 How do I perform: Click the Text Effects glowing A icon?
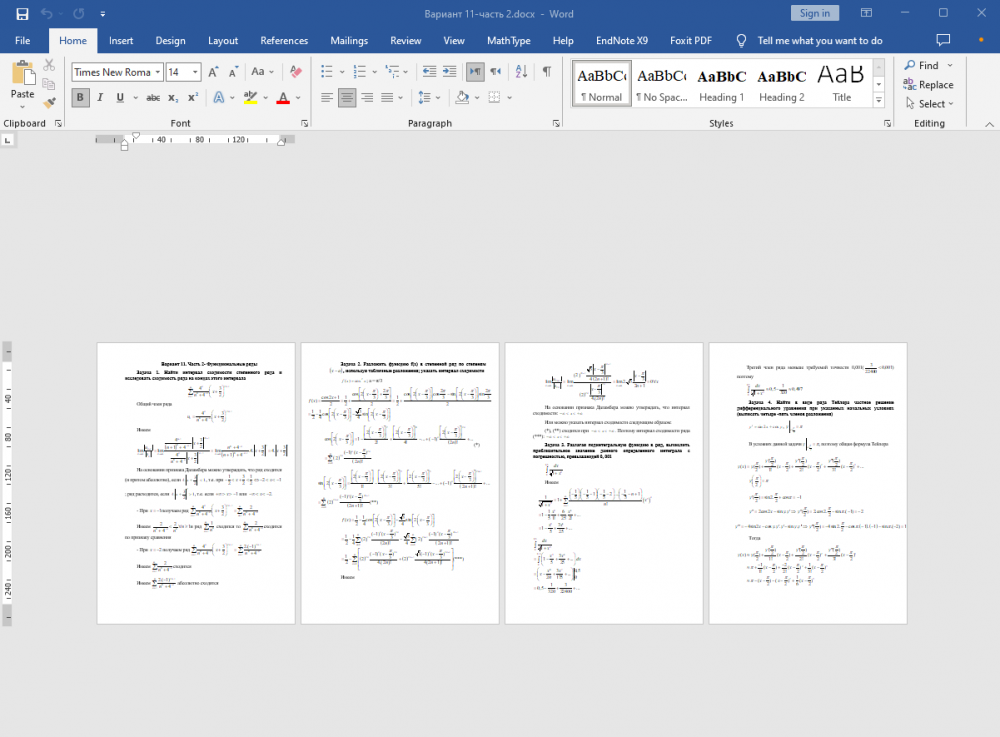(x=219, y=98)
